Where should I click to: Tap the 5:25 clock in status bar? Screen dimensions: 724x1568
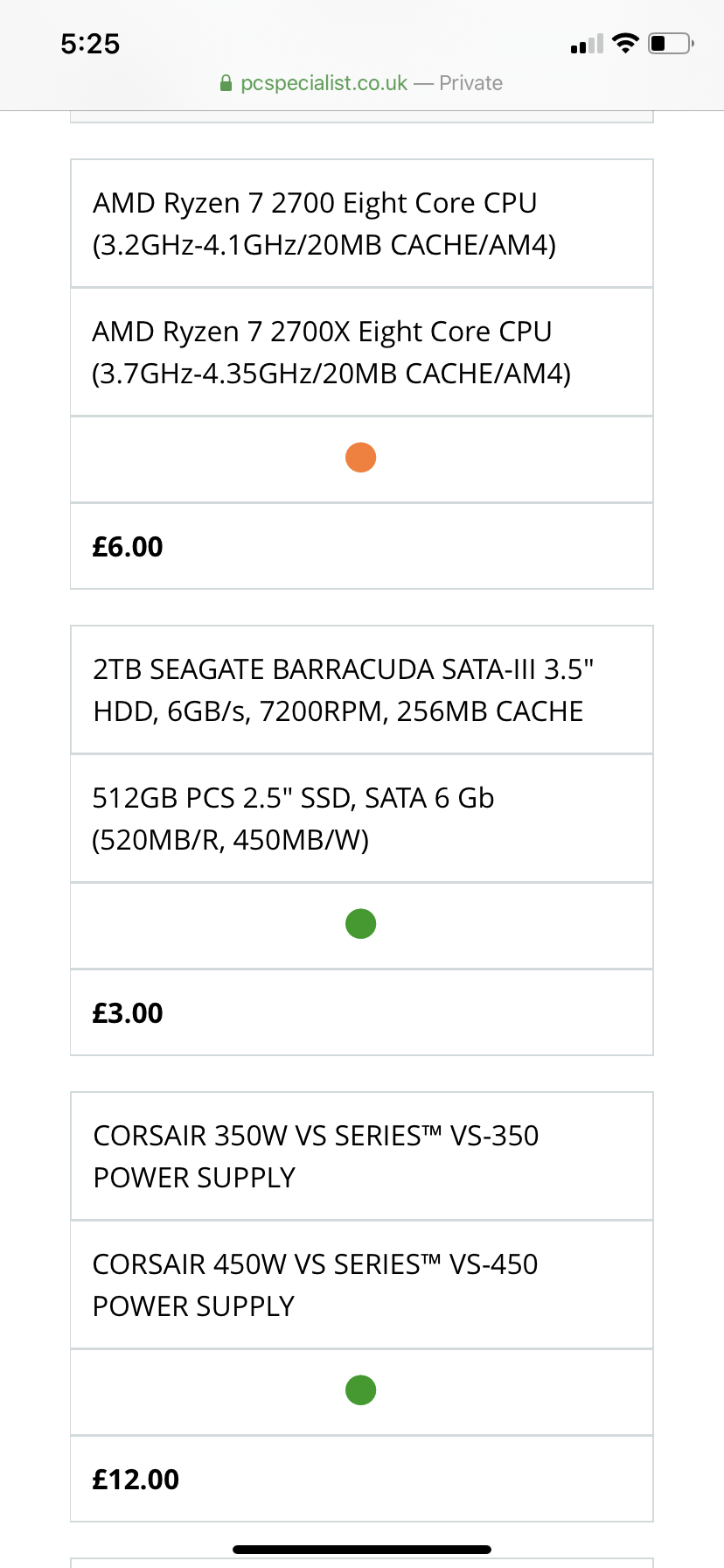coord(90,44)
